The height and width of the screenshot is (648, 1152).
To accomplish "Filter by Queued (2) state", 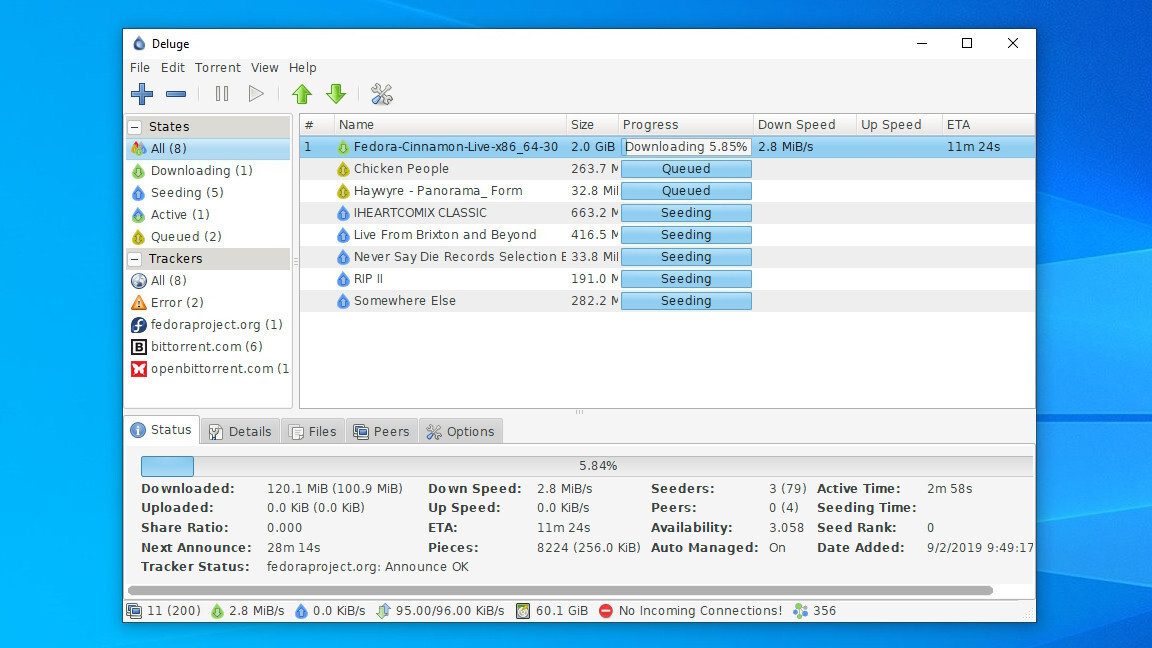I will (x=209, y=237).
